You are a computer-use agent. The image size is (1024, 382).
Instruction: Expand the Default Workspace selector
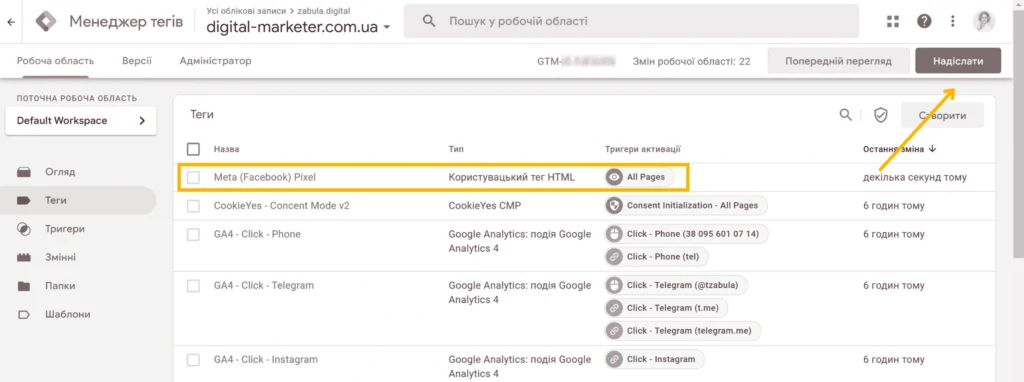[x=80, y=121]
